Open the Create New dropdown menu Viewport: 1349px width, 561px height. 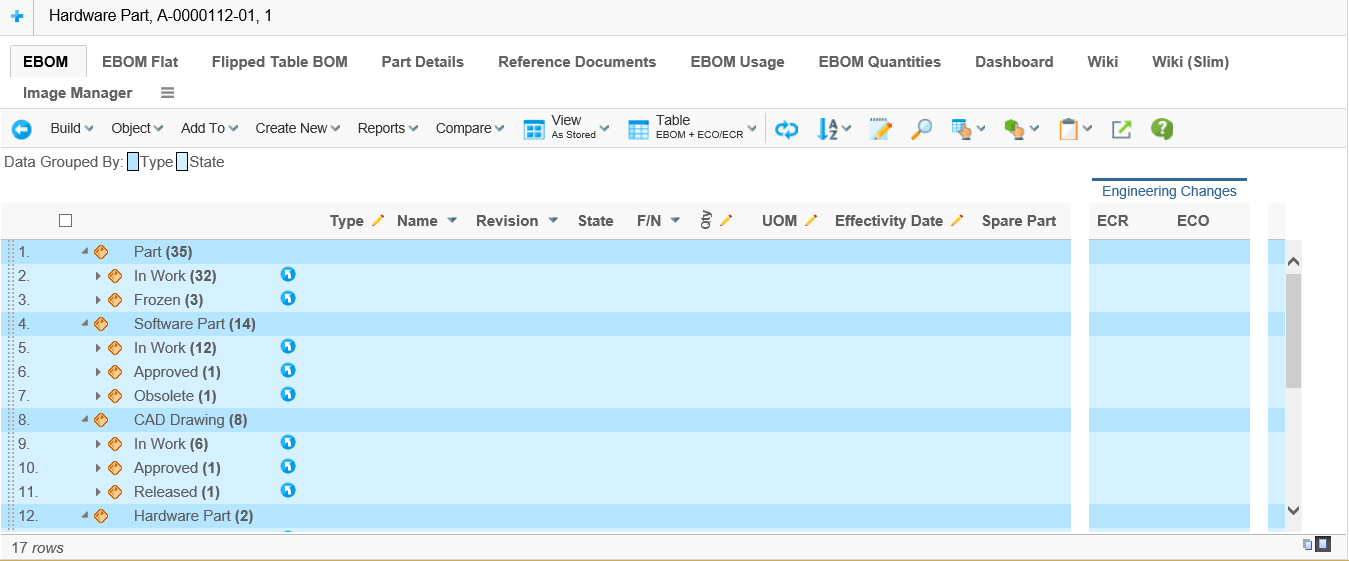(x=297, y=128)
